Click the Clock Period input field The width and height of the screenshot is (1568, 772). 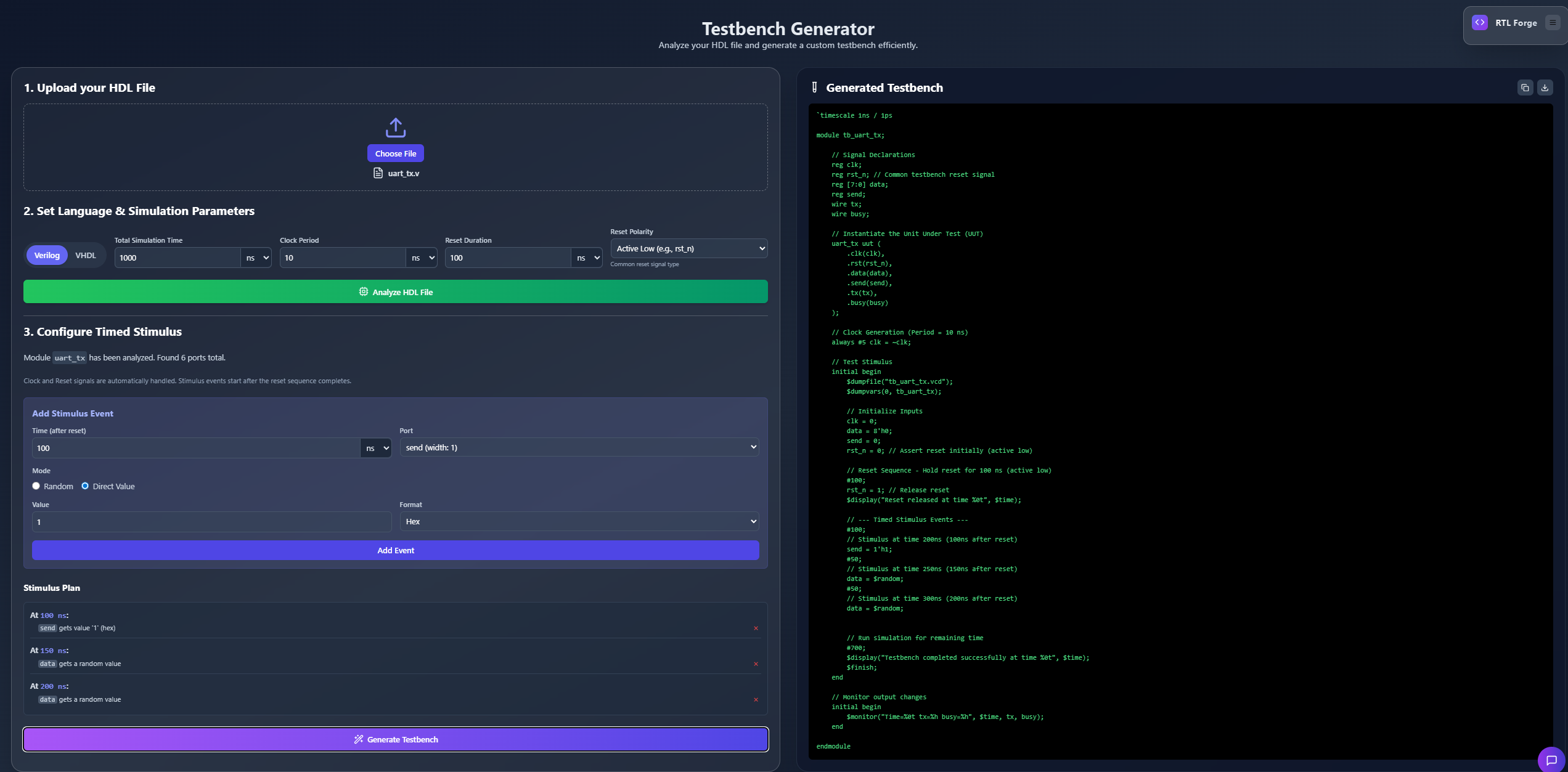tap(343, 258)
